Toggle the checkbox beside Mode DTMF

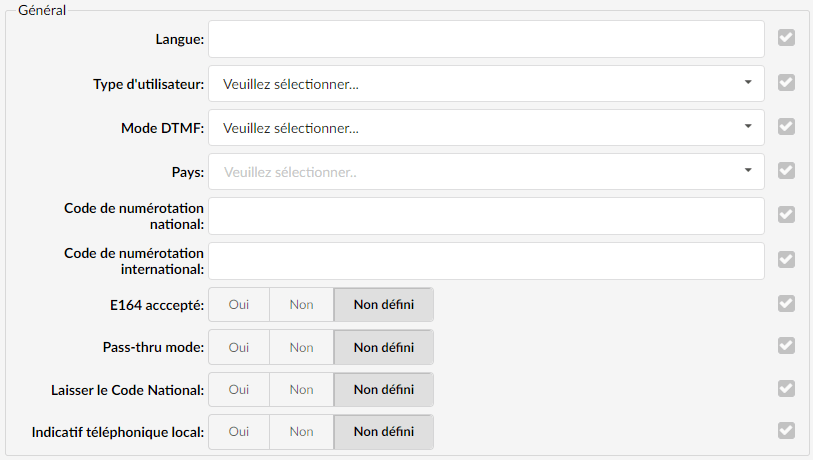click(x=786, y=127)
